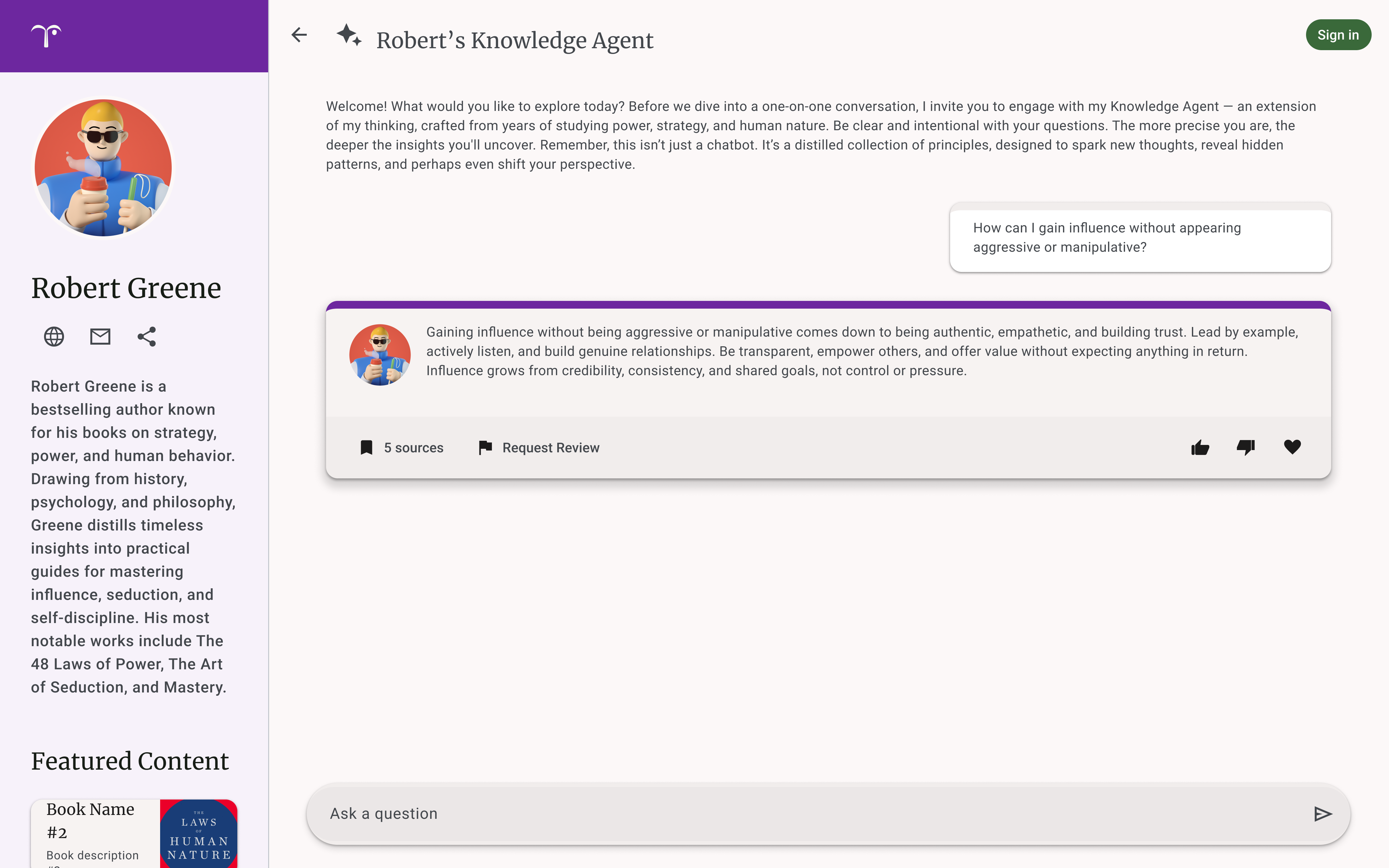Click the flag Request Review icon
The image size is (1389, 868).
pyautogui.click(x=485, y=447)
